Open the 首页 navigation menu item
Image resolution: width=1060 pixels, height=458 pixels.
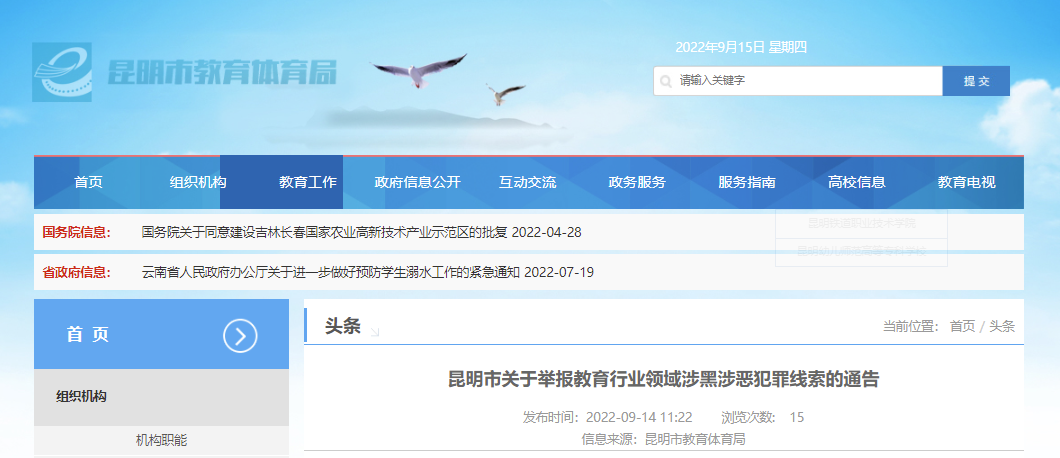pyautogui.click(x=88, y=182)
